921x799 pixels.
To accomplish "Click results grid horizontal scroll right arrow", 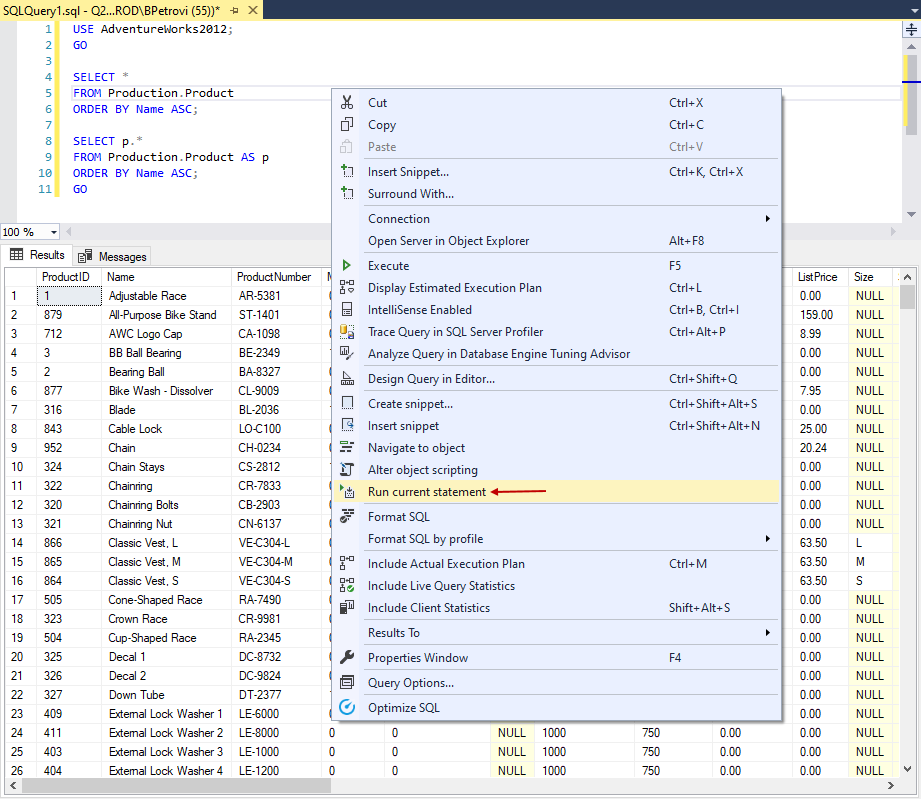I will (x=890, y=785).
